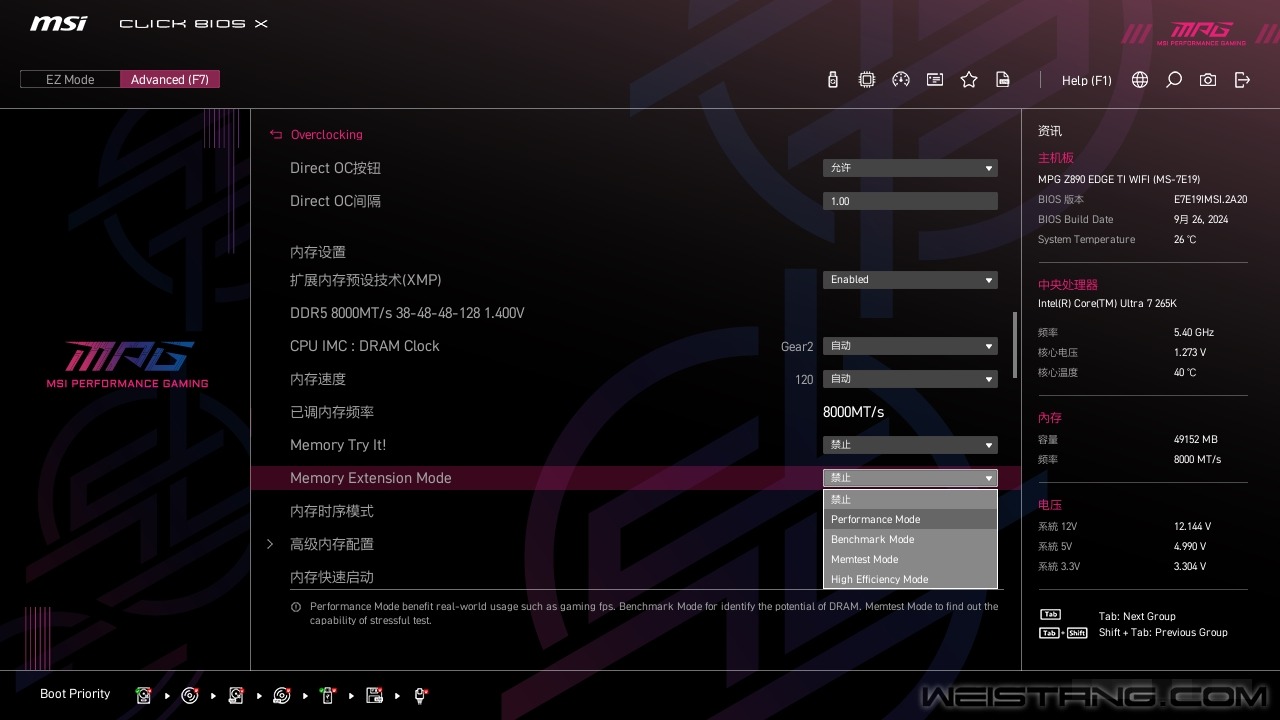
Task: Click the 内存设置 section heading
Action: (318, 252)
